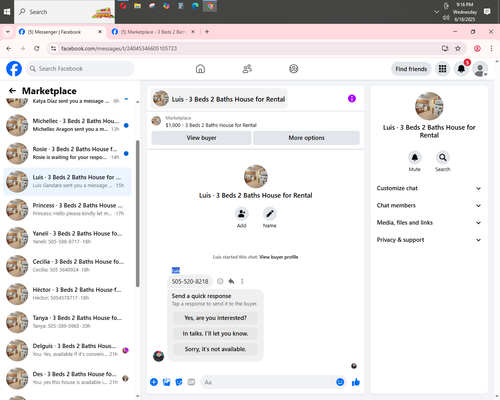Open File Explorer from the taskbar
Screen dimensions: 500x400
coord(137,6)
